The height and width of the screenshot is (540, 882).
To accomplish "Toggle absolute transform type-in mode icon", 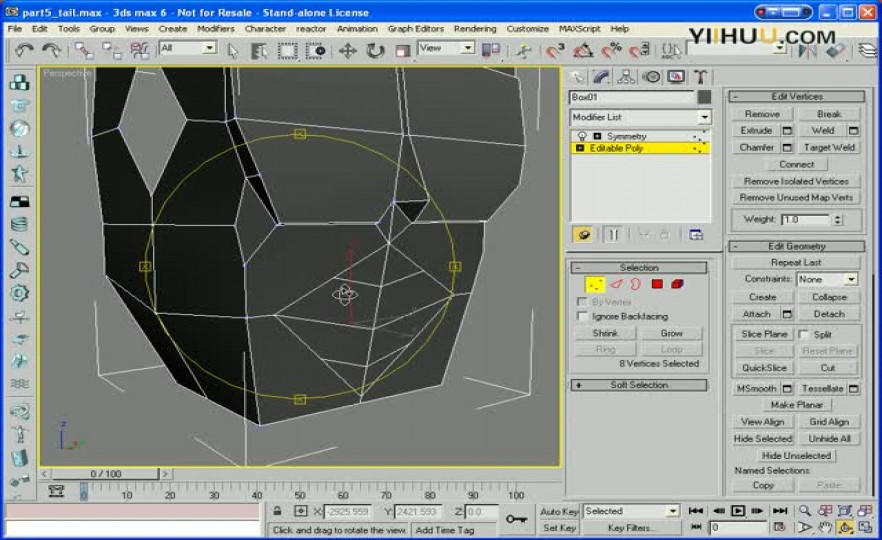I will (x=301, y=511).
